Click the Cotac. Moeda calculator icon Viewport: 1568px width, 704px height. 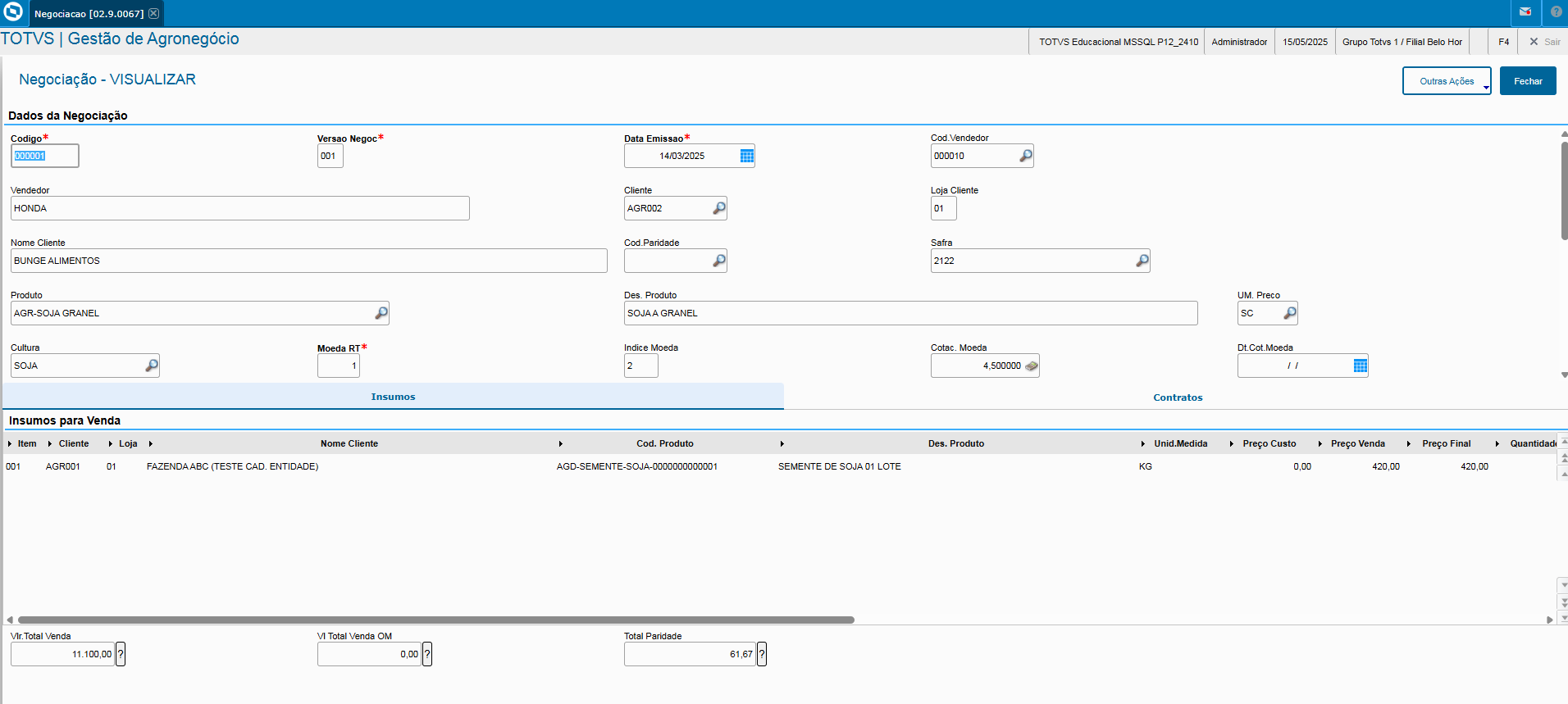pyautogui.click(x=1031, y=366)
